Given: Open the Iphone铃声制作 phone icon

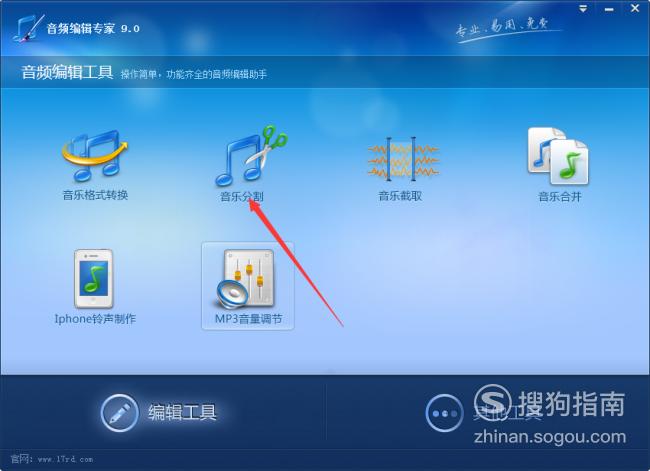Looking at the screenshot, I should coord(94,279).
